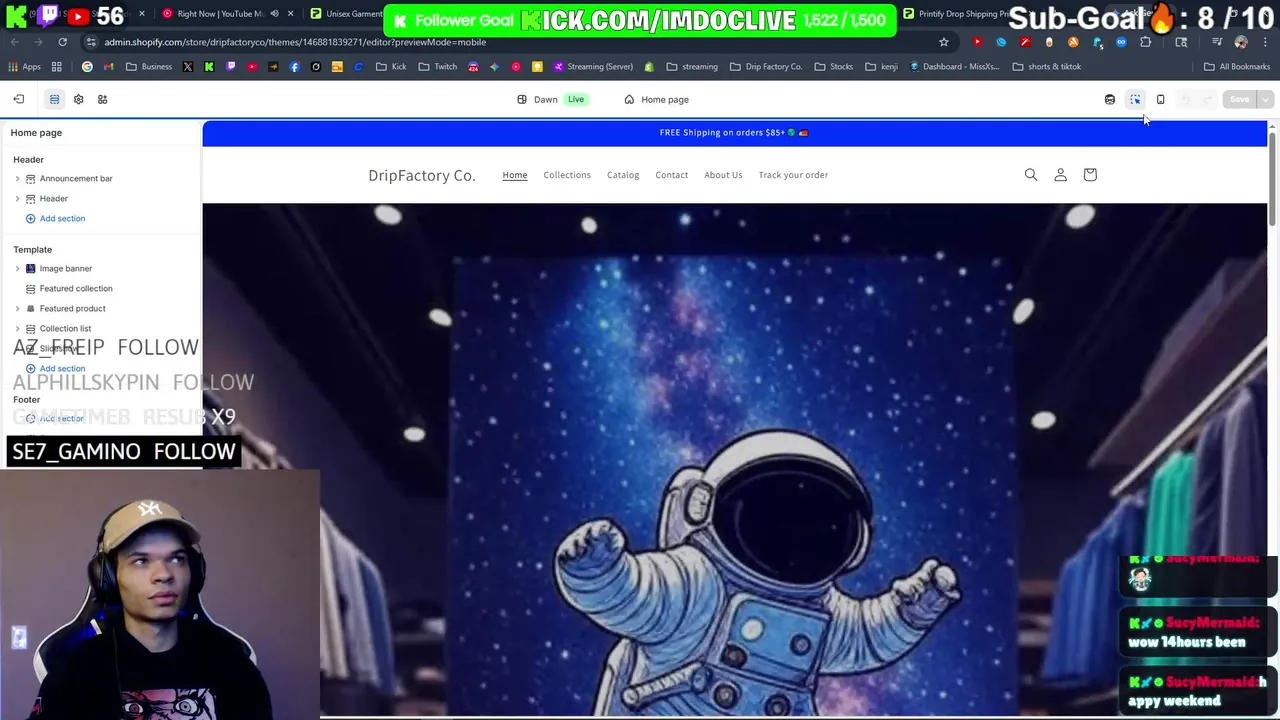Click the theme icon beside Dawn
This screenshot has height=720, width=1280.
(x=522, y=99)
